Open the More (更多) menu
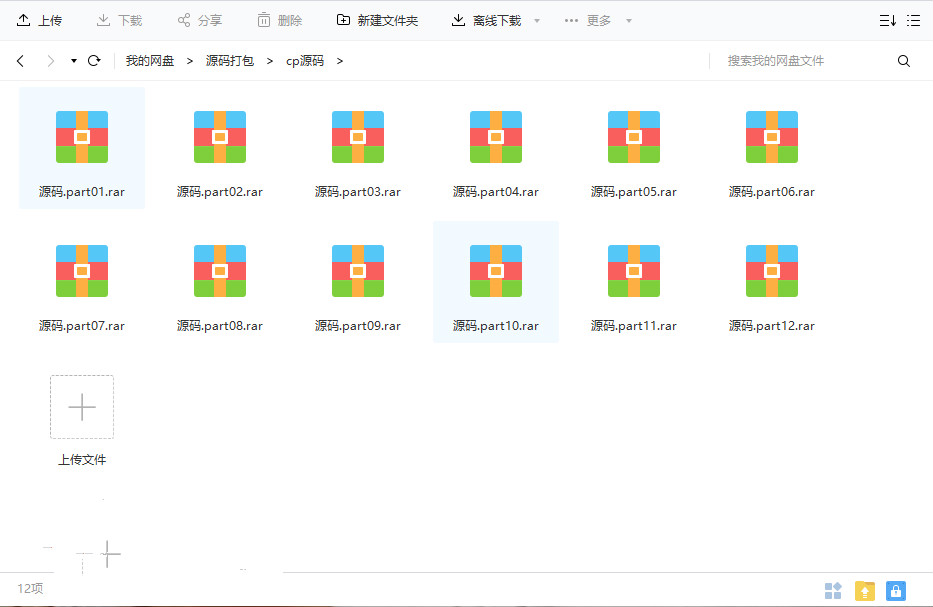This screenshot has height=607, width=933. [x=587, y=20]
